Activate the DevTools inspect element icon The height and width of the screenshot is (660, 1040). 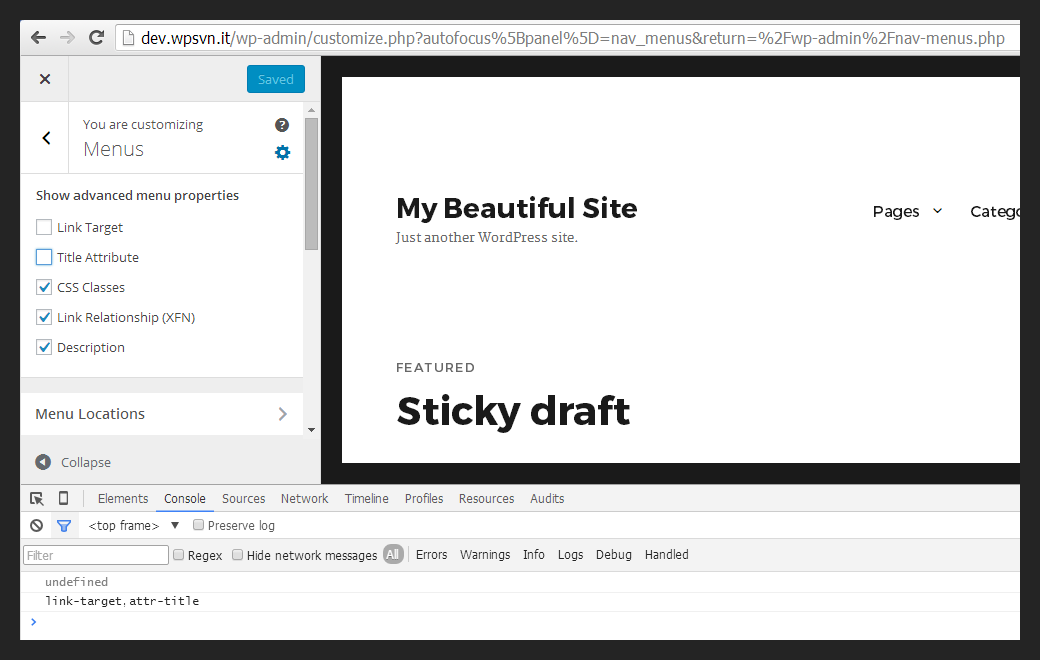[36, 499]
